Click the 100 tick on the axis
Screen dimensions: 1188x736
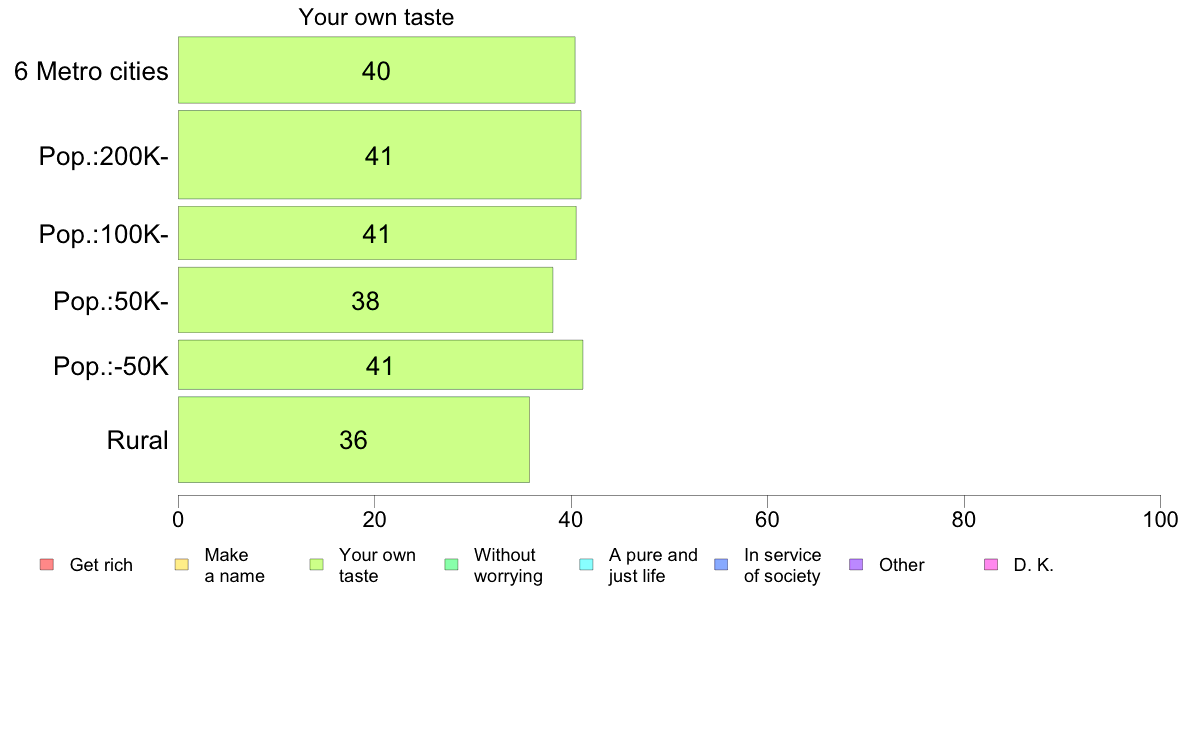pyautogui.click(x=1160, y=519)
